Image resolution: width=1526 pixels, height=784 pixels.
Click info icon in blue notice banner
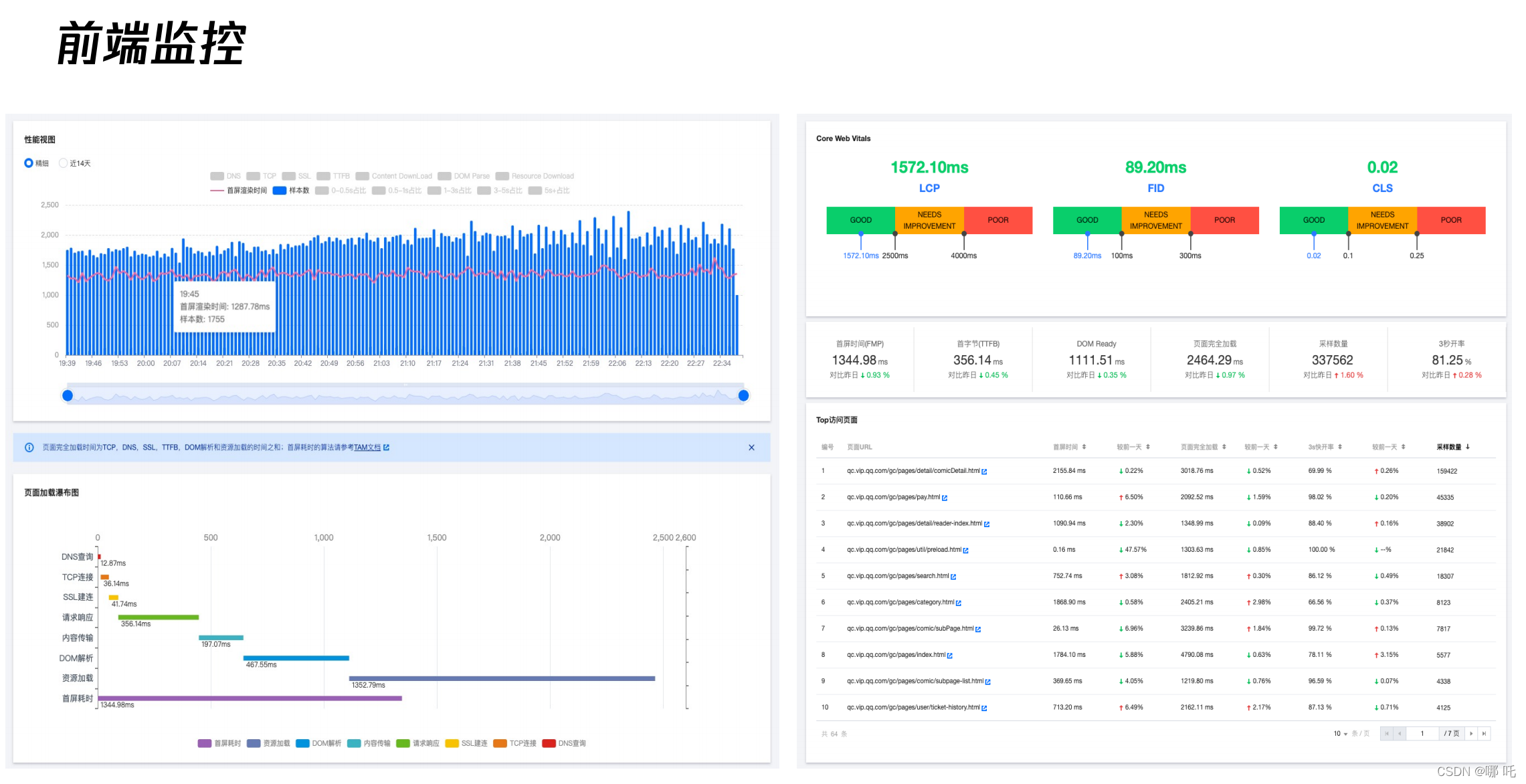pyautogui.click(x=29, y=448)
